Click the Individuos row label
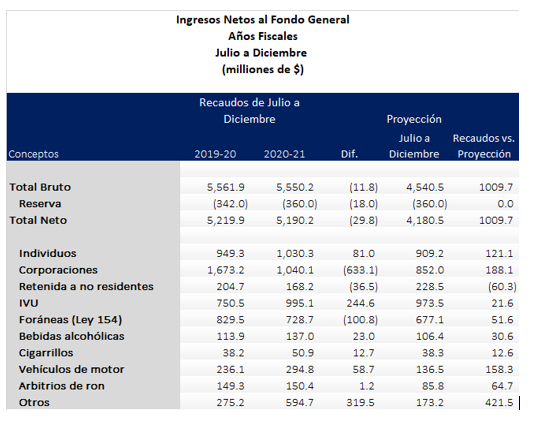Image resolution: width=534 pixels, height=429 pixels. point(48,253)
